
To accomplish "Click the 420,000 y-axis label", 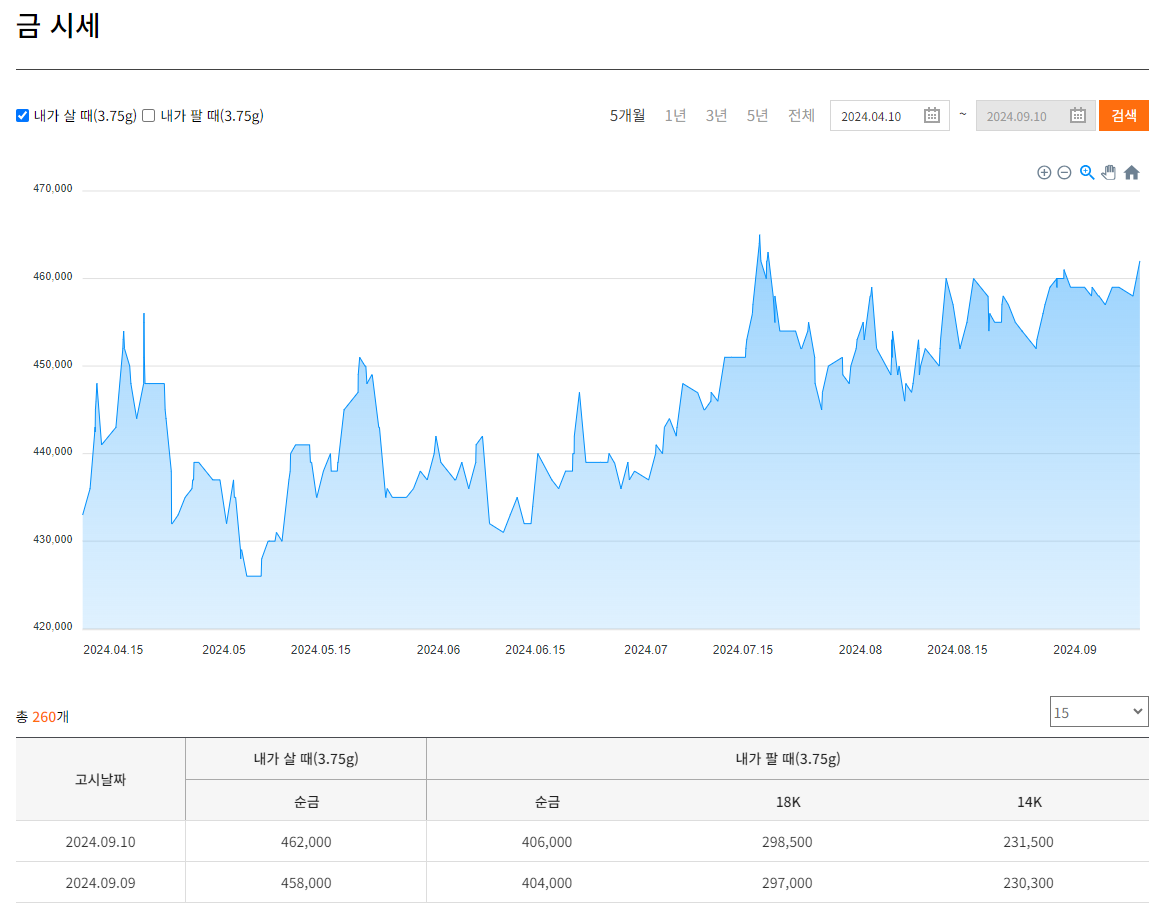I will pos(53,626).
